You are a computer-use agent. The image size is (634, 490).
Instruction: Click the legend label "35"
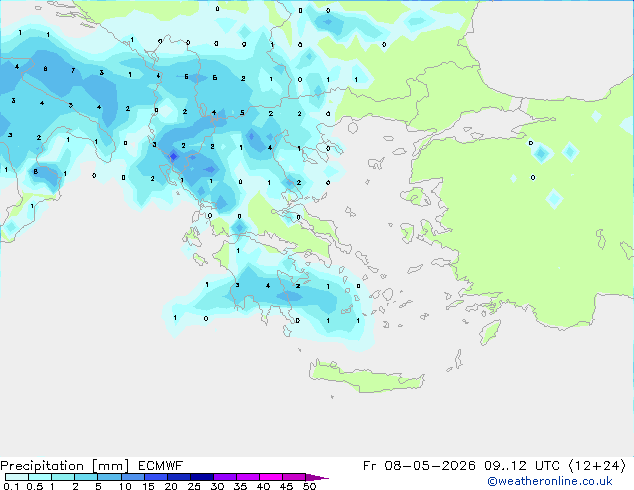(x=240, y=486)
